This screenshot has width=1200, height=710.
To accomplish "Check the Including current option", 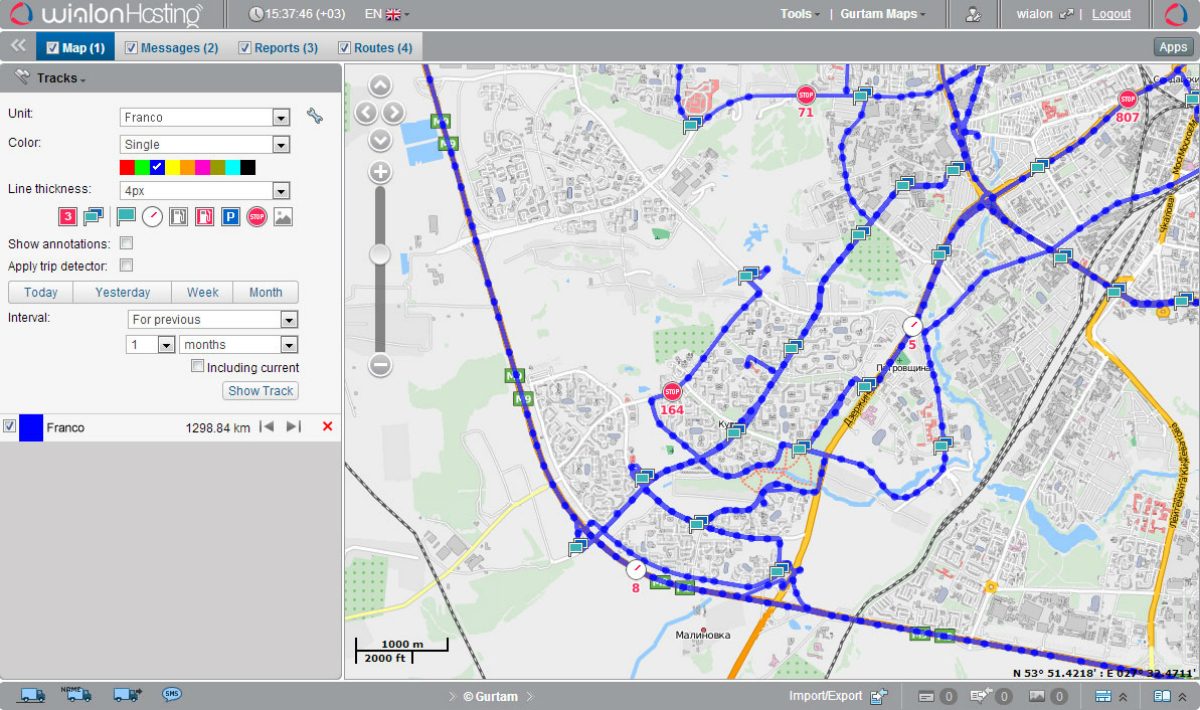I will (x=198, y=367).
